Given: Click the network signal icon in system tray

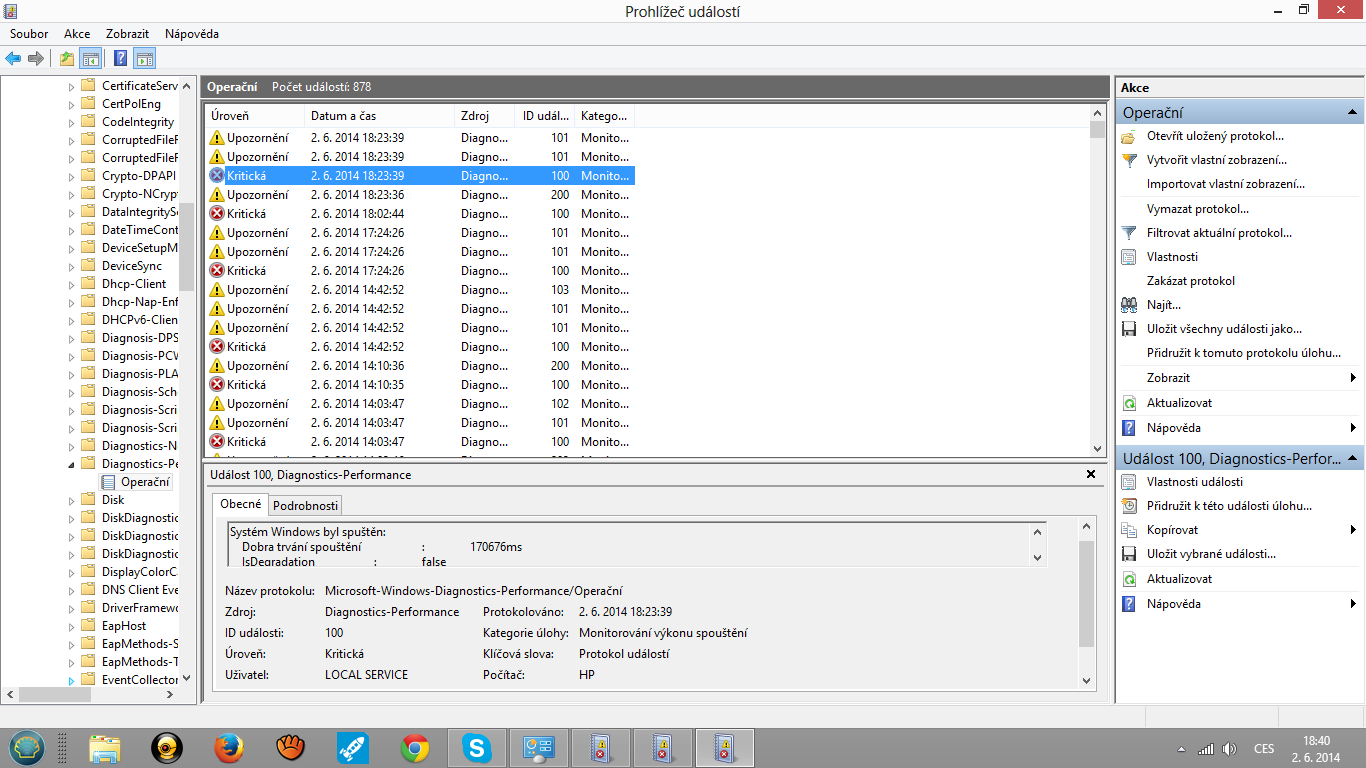Looking at the screenshot, I should (x=1206, y=749).
